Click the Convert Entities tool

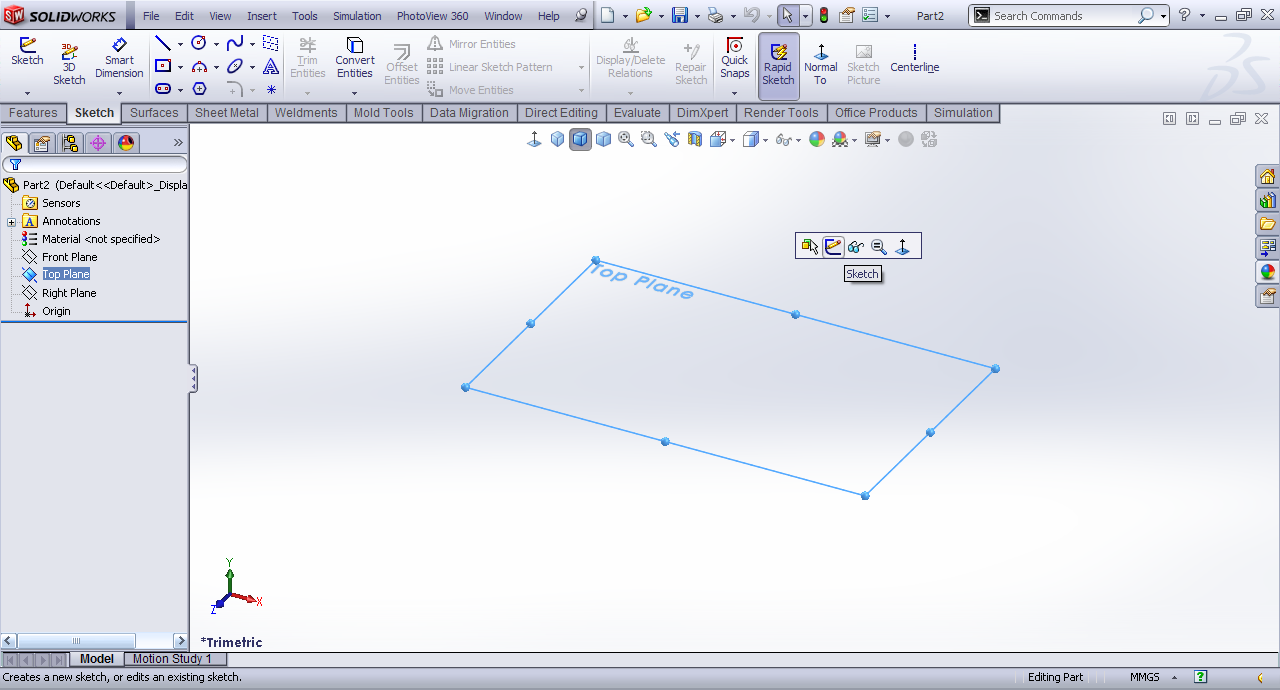pos(354,59)
